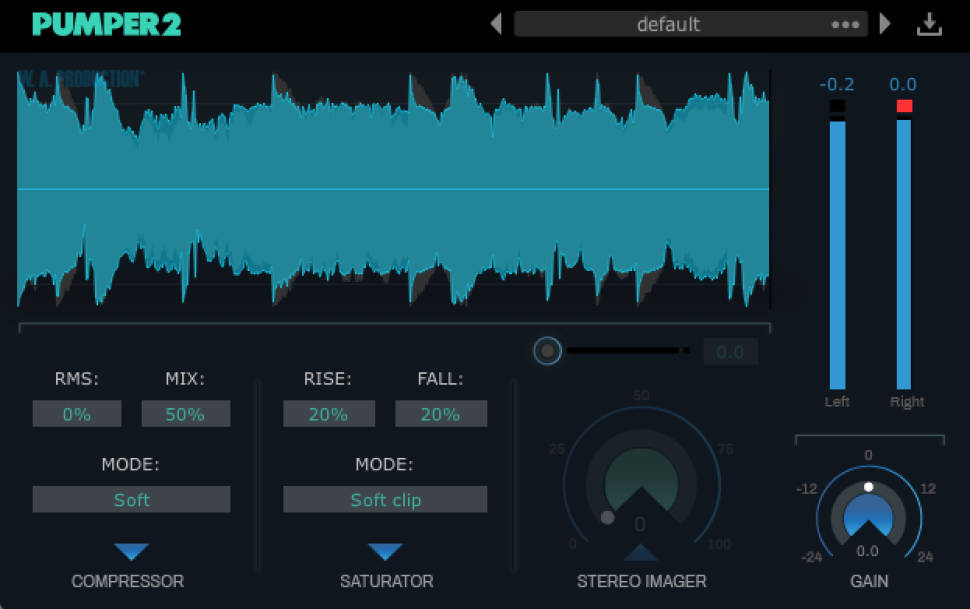
Task: Click the Left channel clip indicator
Action: 837,106
